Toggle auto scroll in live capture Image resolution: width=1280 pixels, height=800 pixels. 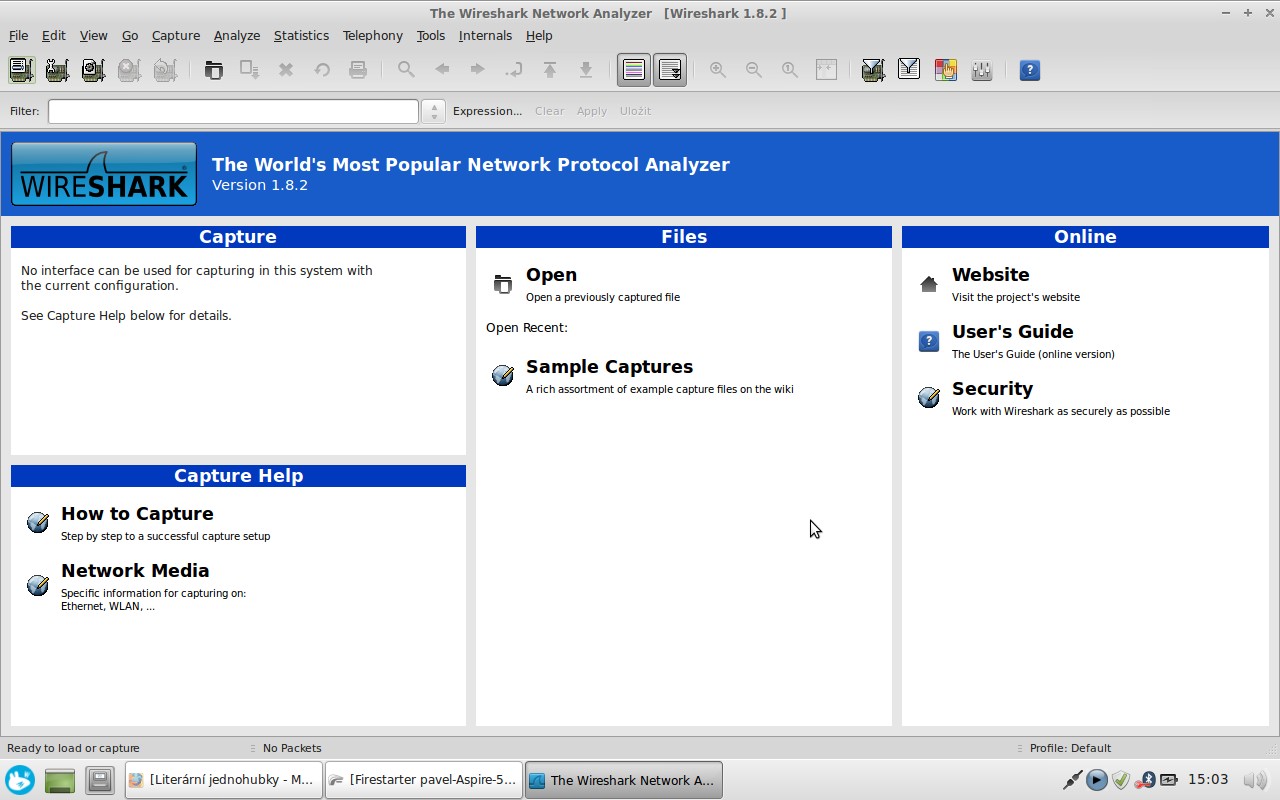[670, 70]
